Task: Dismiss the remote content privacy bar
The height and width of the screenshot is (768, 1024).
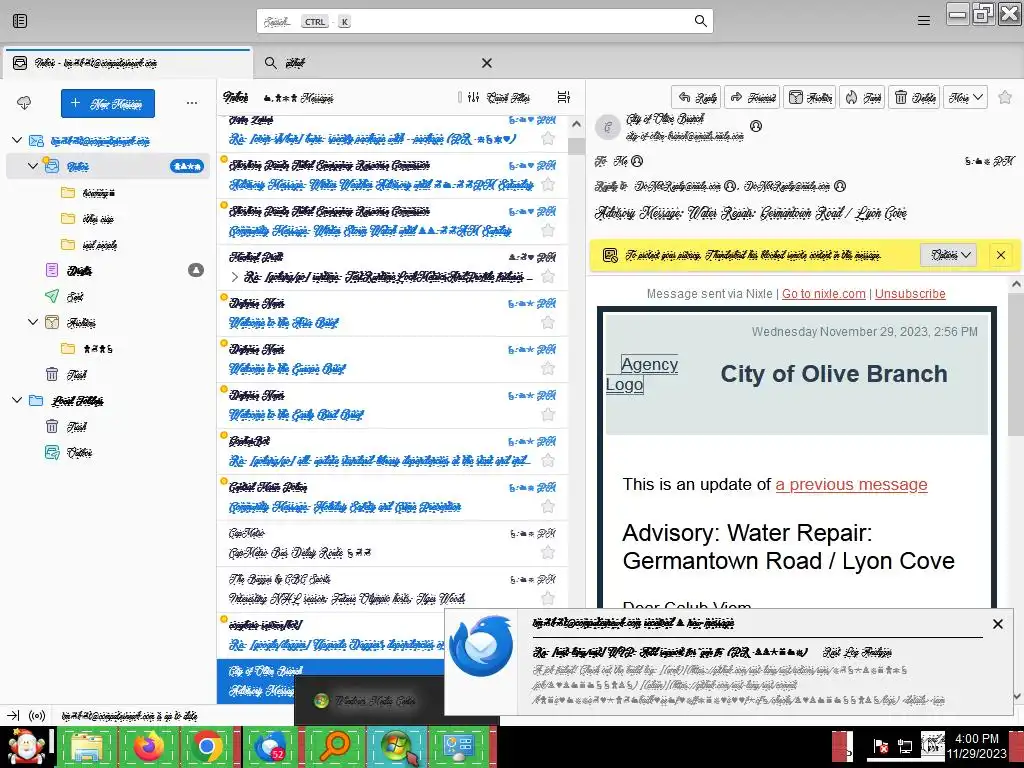Action: tap(1000, 255)
